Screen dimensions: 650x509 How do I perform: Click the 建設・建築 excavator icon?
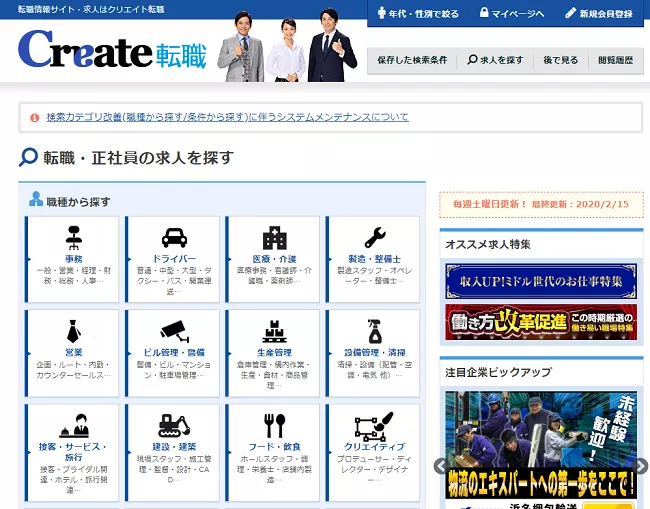(x=174, y=425)
